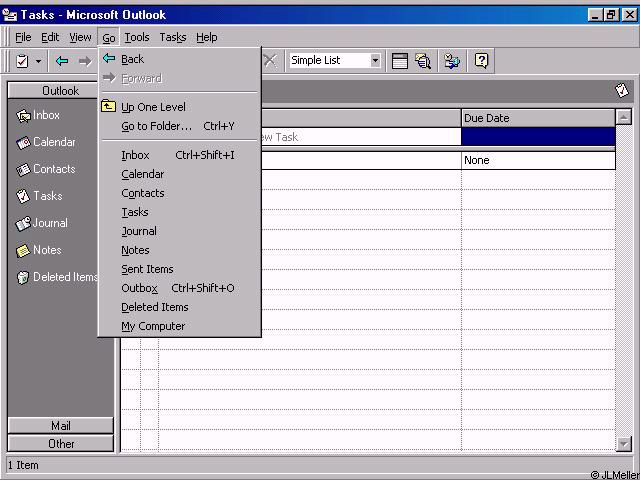The image size is (640, 480).
Task: Switch to the Other shortcut group
Action: (x=60, y=444)
